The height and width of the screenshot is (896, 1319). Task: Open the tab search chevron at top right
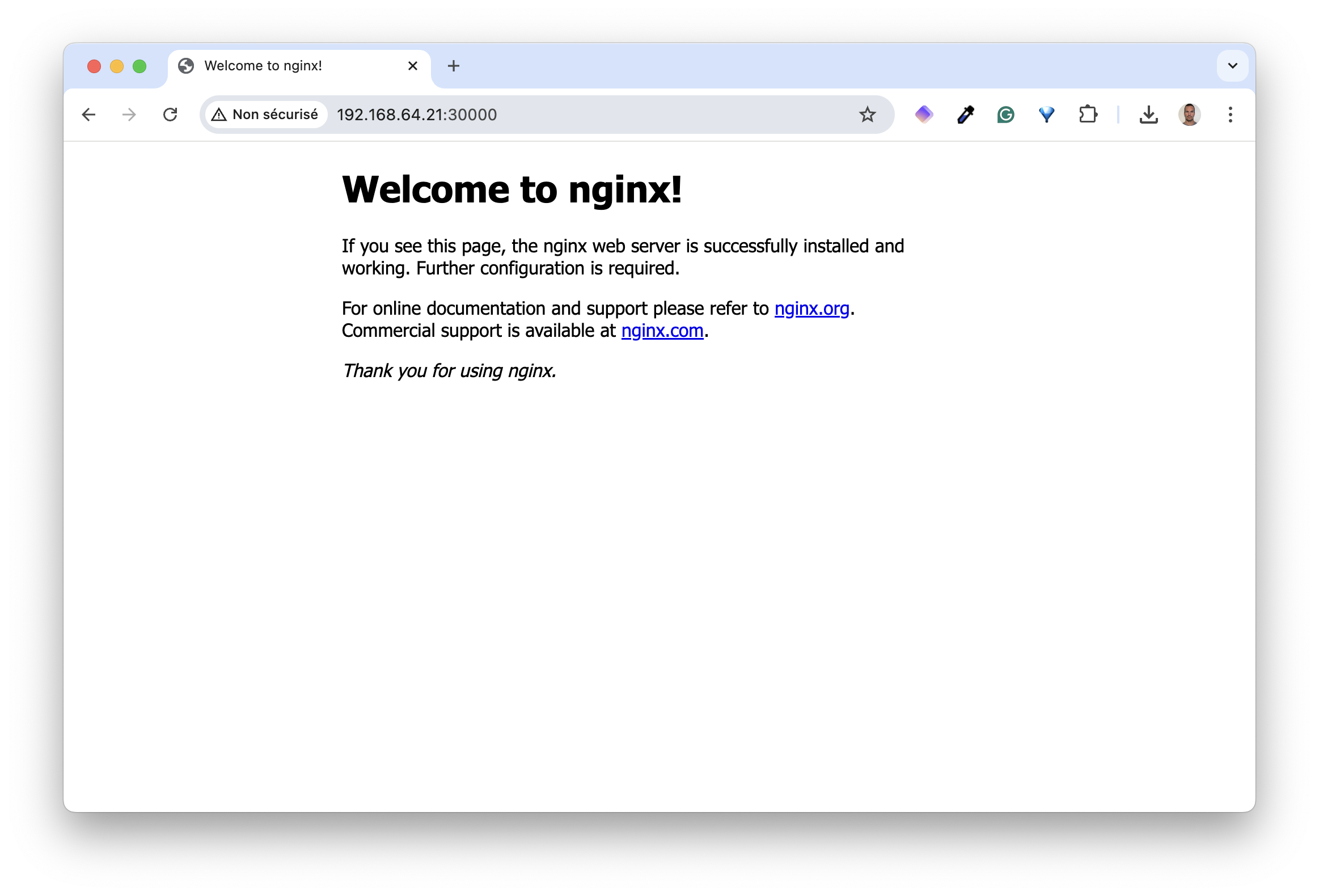pos(1232,66)
